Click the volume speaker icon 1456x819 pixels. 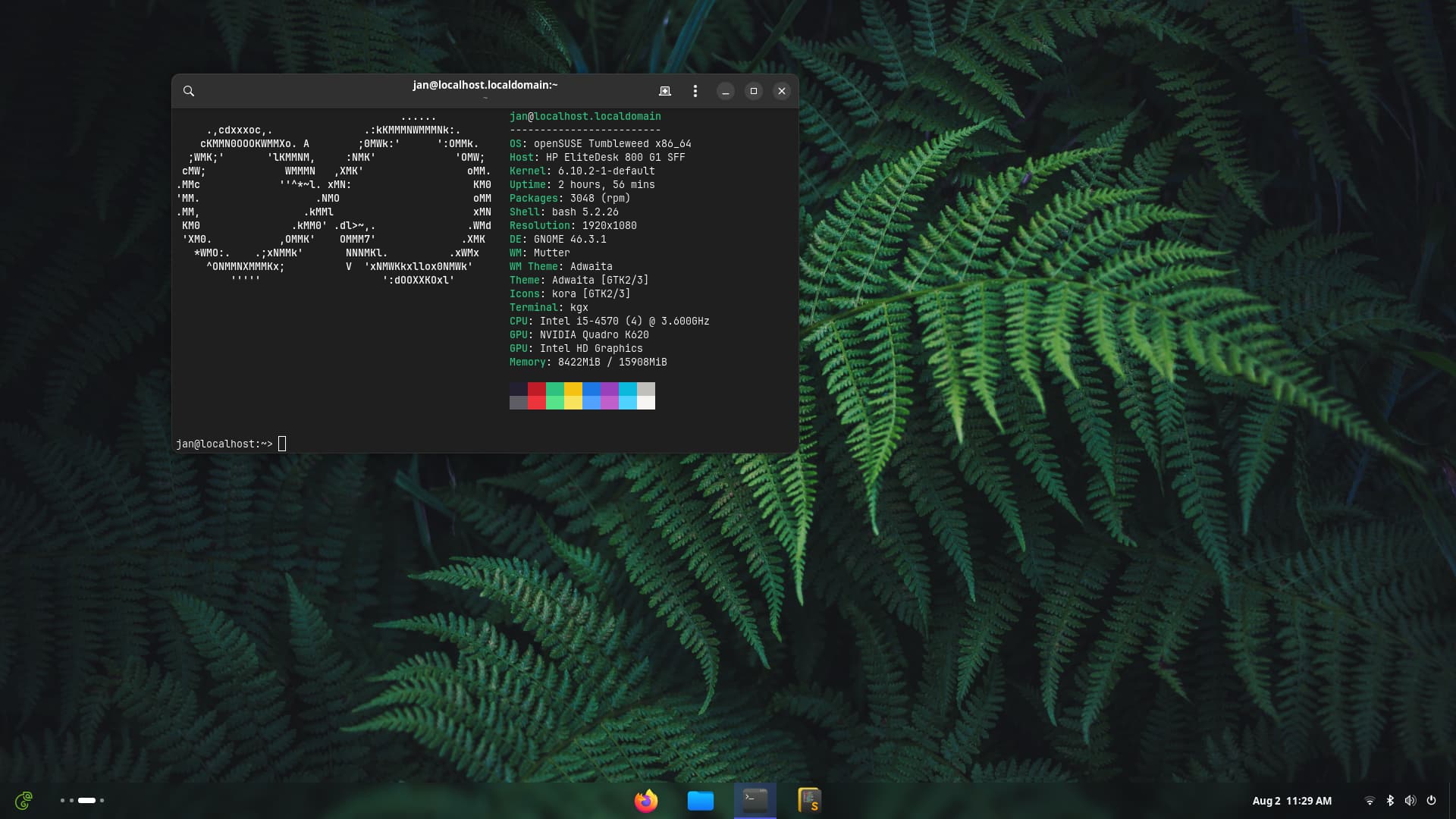tap(1410, 801)
